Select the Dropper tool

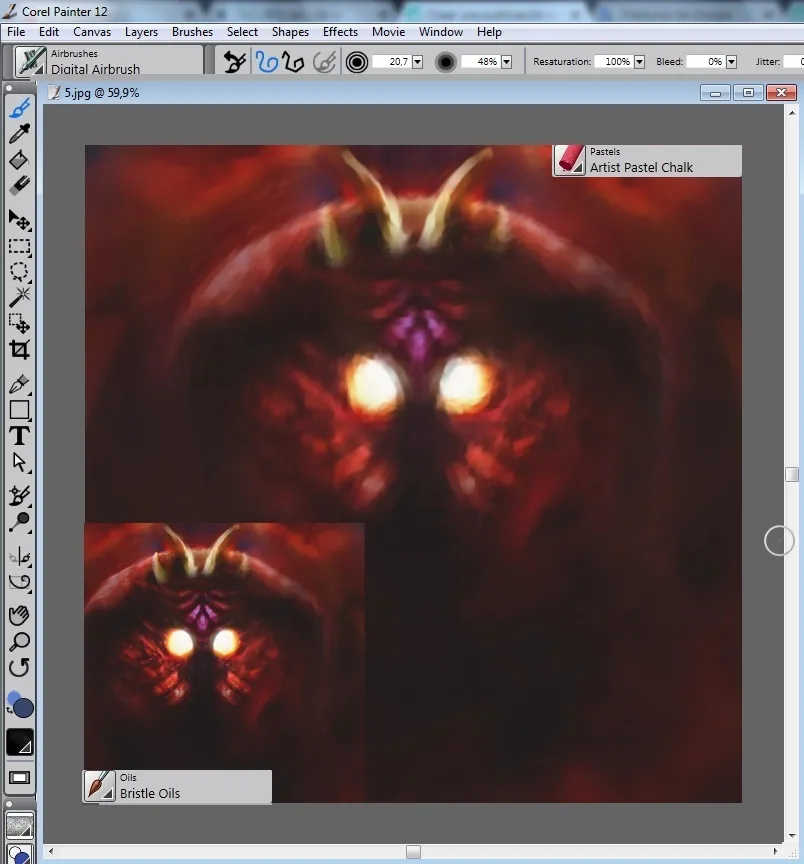pyautogui.click(x=20, y=133)
